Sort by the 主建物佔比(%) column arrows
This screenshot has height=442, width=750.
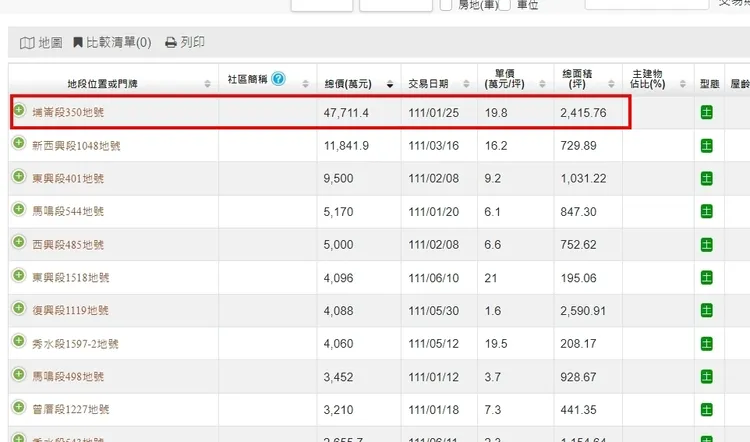[x=683, y=84]
